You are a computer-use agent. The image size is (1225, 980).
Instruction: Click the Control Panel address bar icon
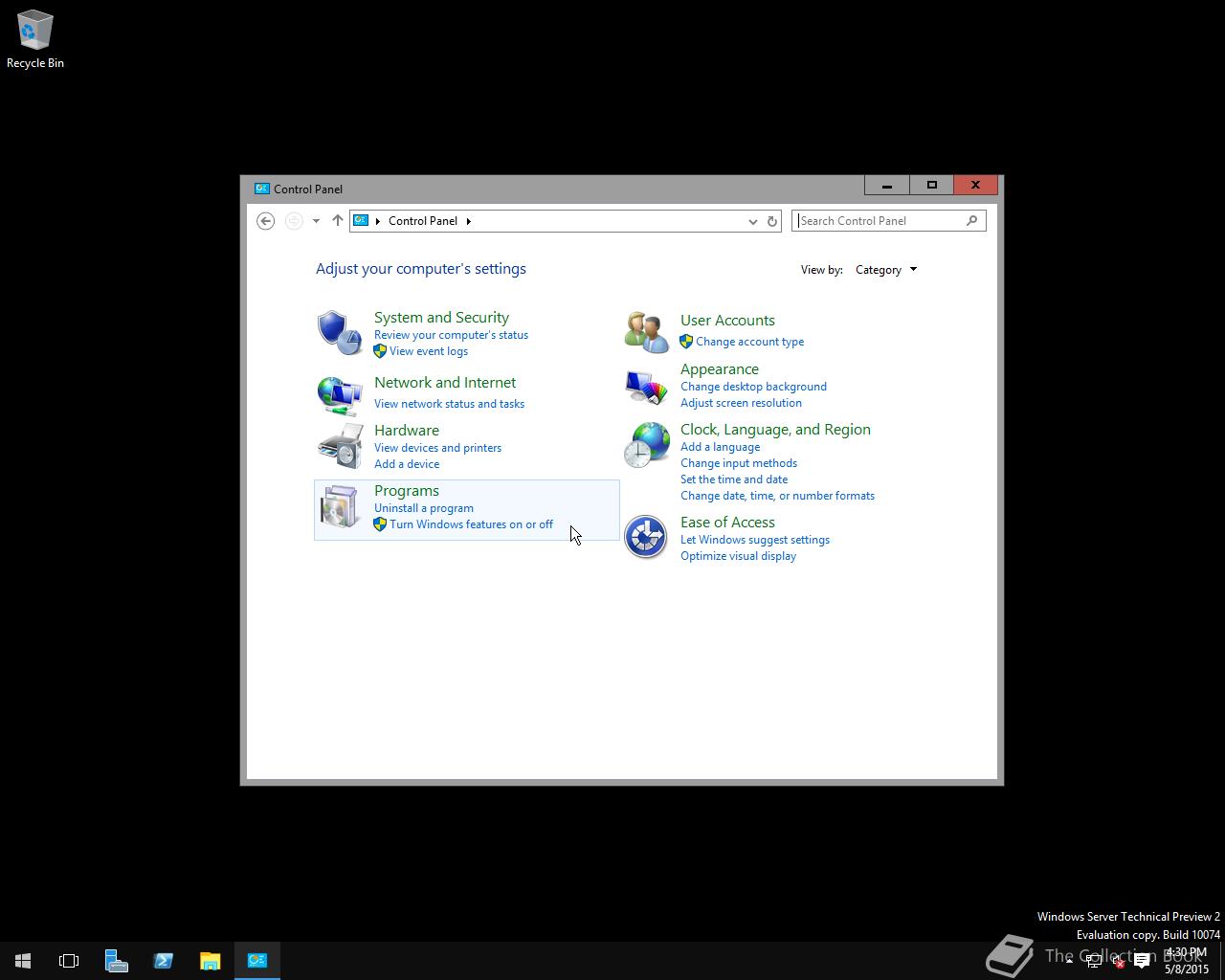click(x=361, y=220)
